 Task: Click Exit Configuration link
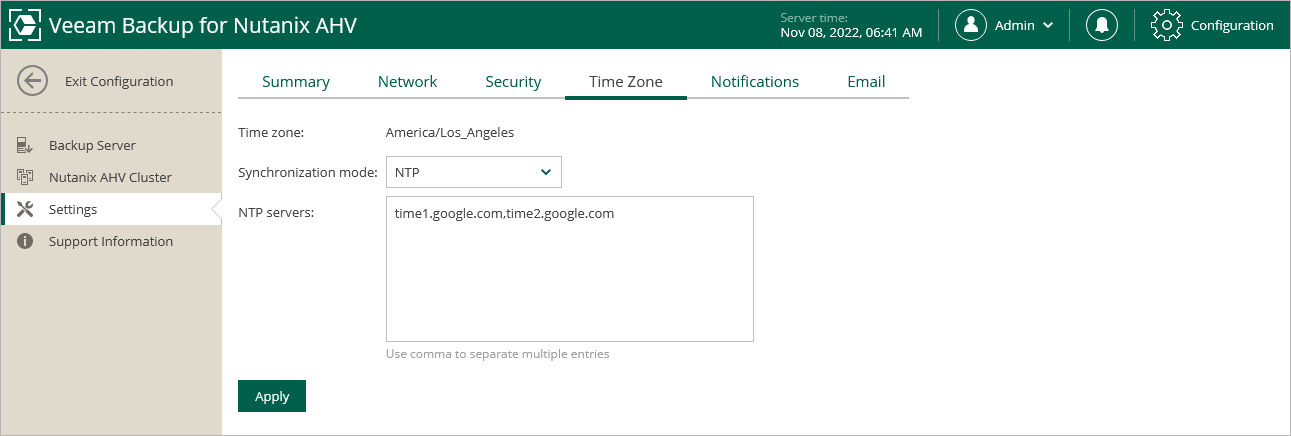tap(119, 81)
